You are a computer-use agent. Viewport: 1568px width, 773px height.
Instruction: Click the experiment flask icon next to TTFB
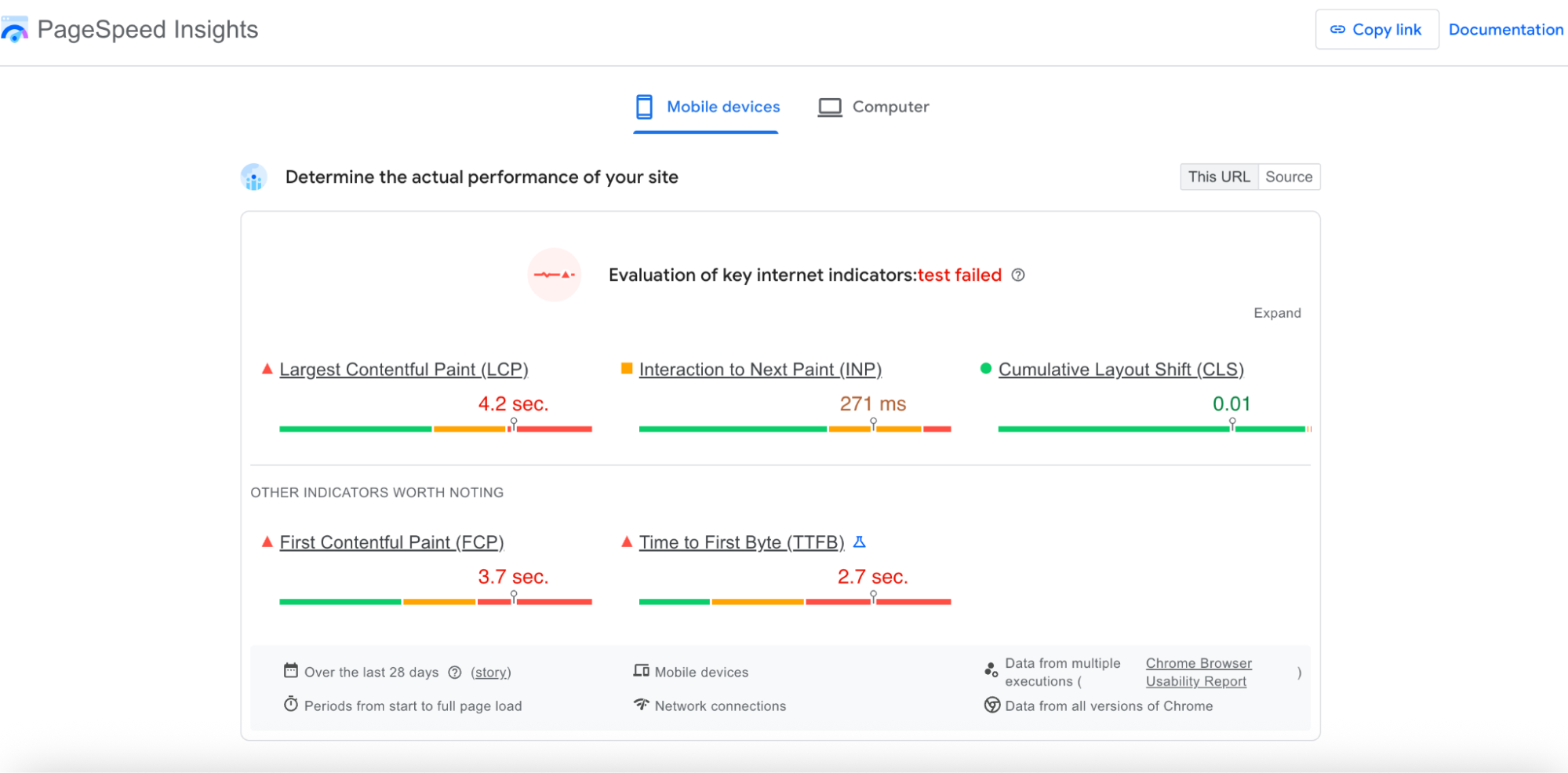point(860,541)
